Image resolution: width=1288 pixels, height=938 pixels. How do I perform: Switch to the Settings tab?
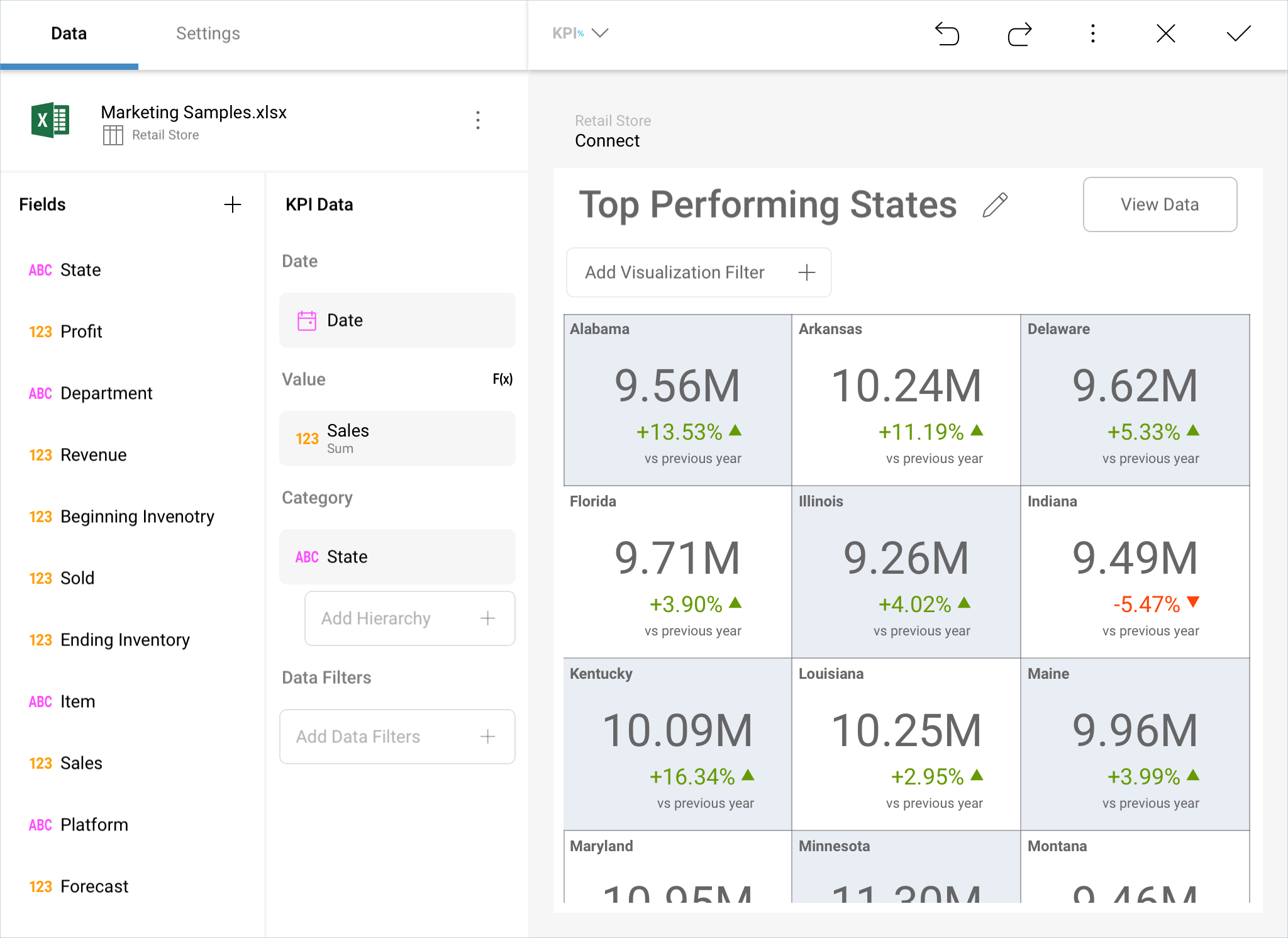tap(208, 33)
